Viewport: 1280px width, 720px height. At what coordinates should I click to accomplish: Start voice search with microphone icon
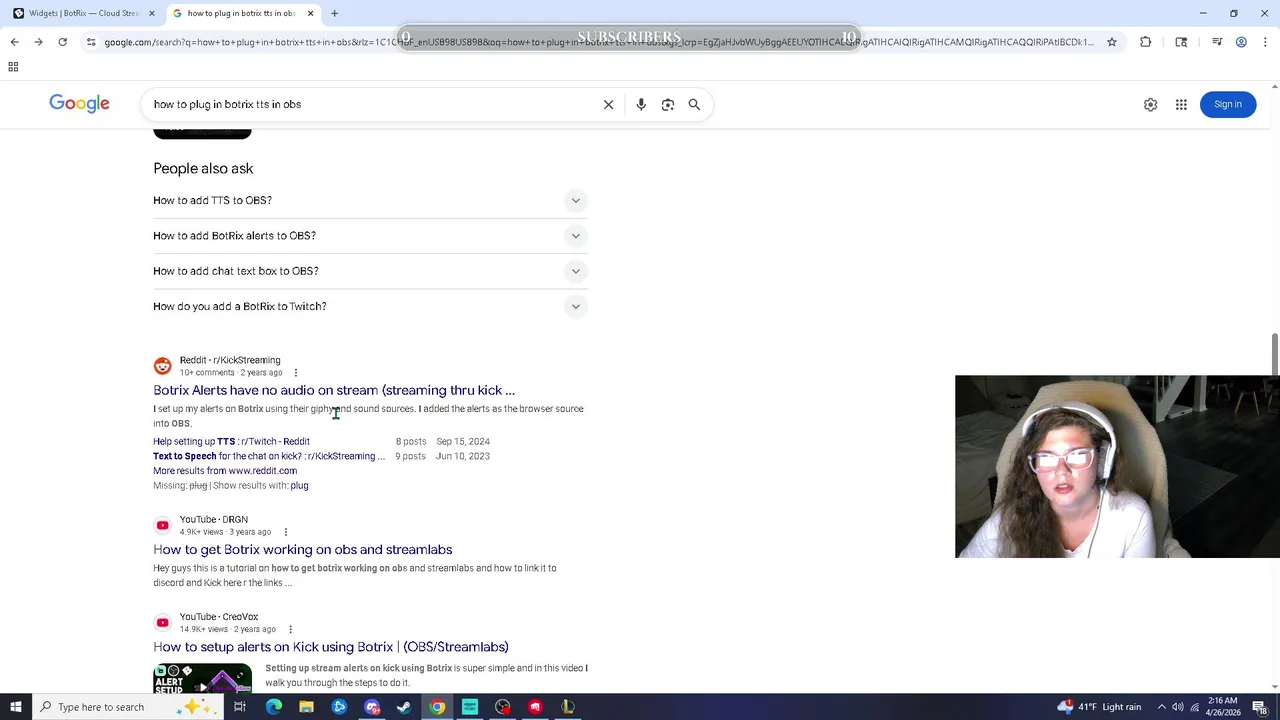pyautogui.click(x=641, y=104)
